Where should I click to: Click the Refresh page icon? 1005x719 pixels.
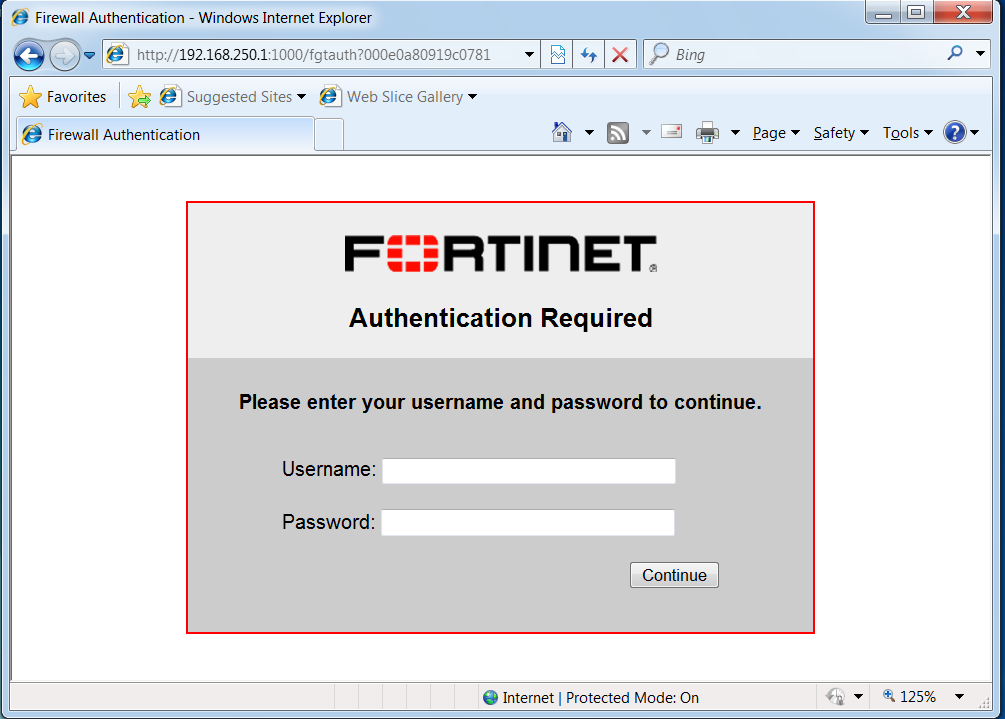point(589,55)
